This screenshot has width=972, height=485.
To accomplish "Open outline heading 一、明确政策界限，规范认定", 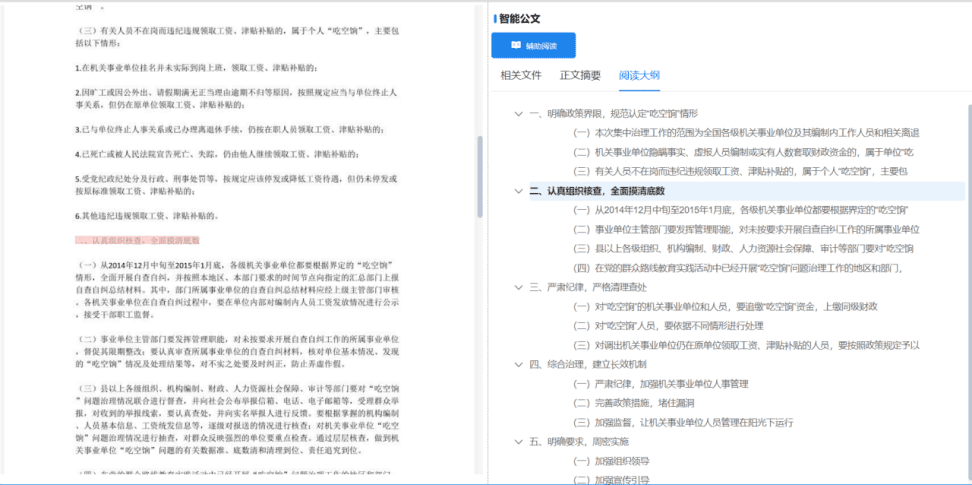I will tap(614, 114).
